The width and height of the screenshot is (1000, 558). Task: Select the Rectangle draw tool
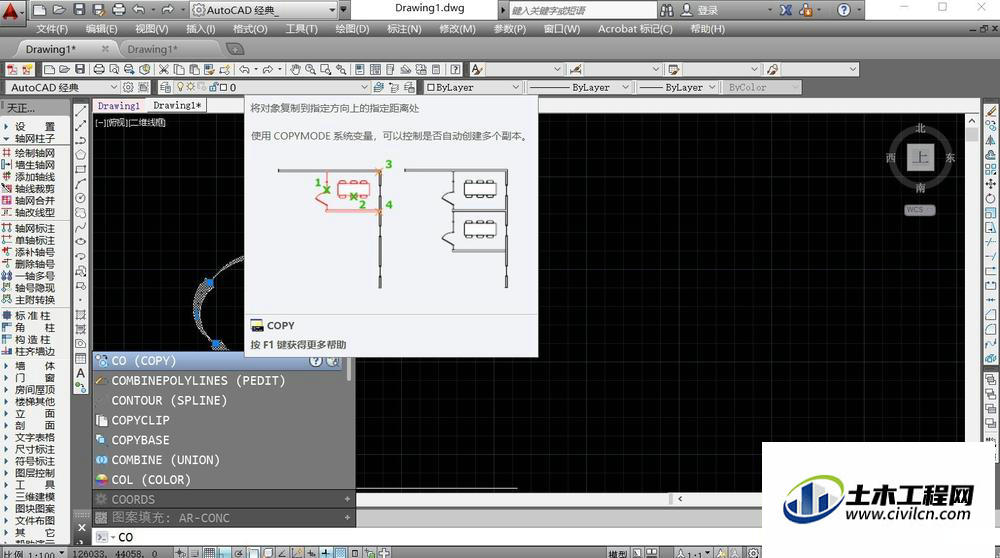coord(80,169)
